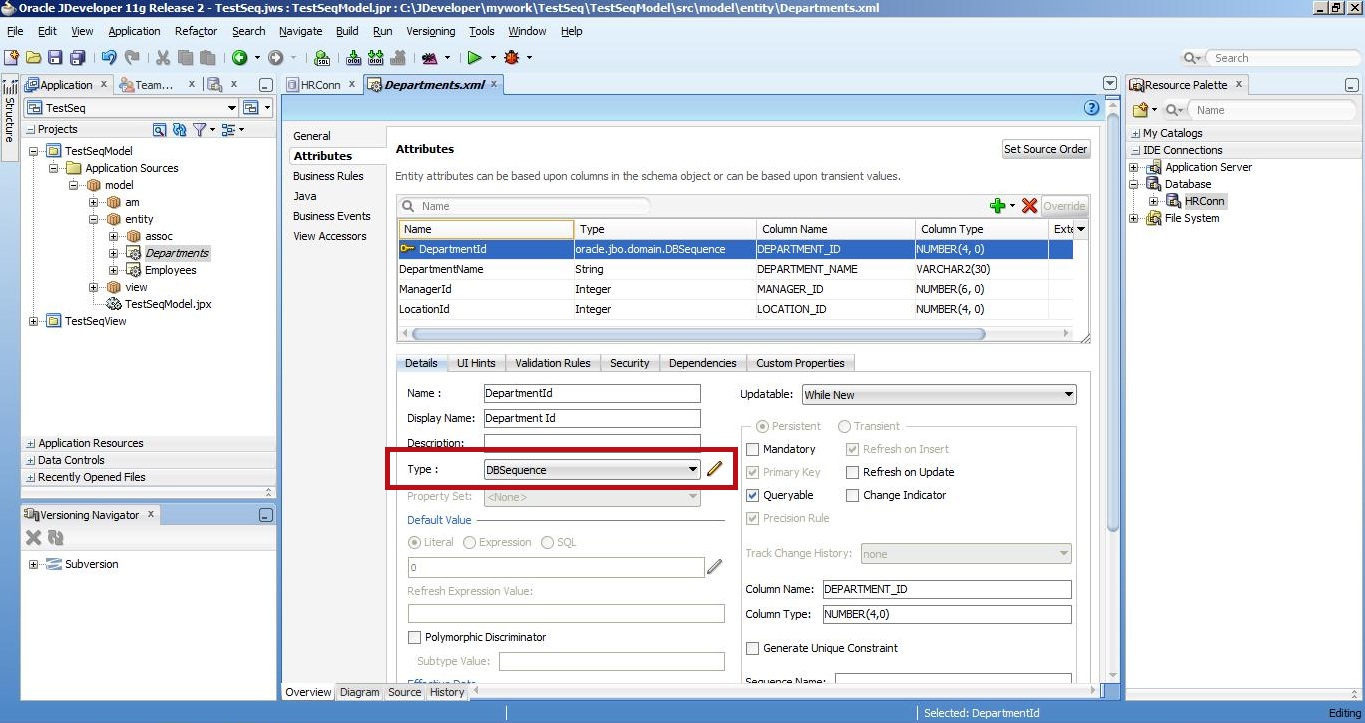Toggle the Queryable checkbox
1365x723 pixels.
point(753,495)
